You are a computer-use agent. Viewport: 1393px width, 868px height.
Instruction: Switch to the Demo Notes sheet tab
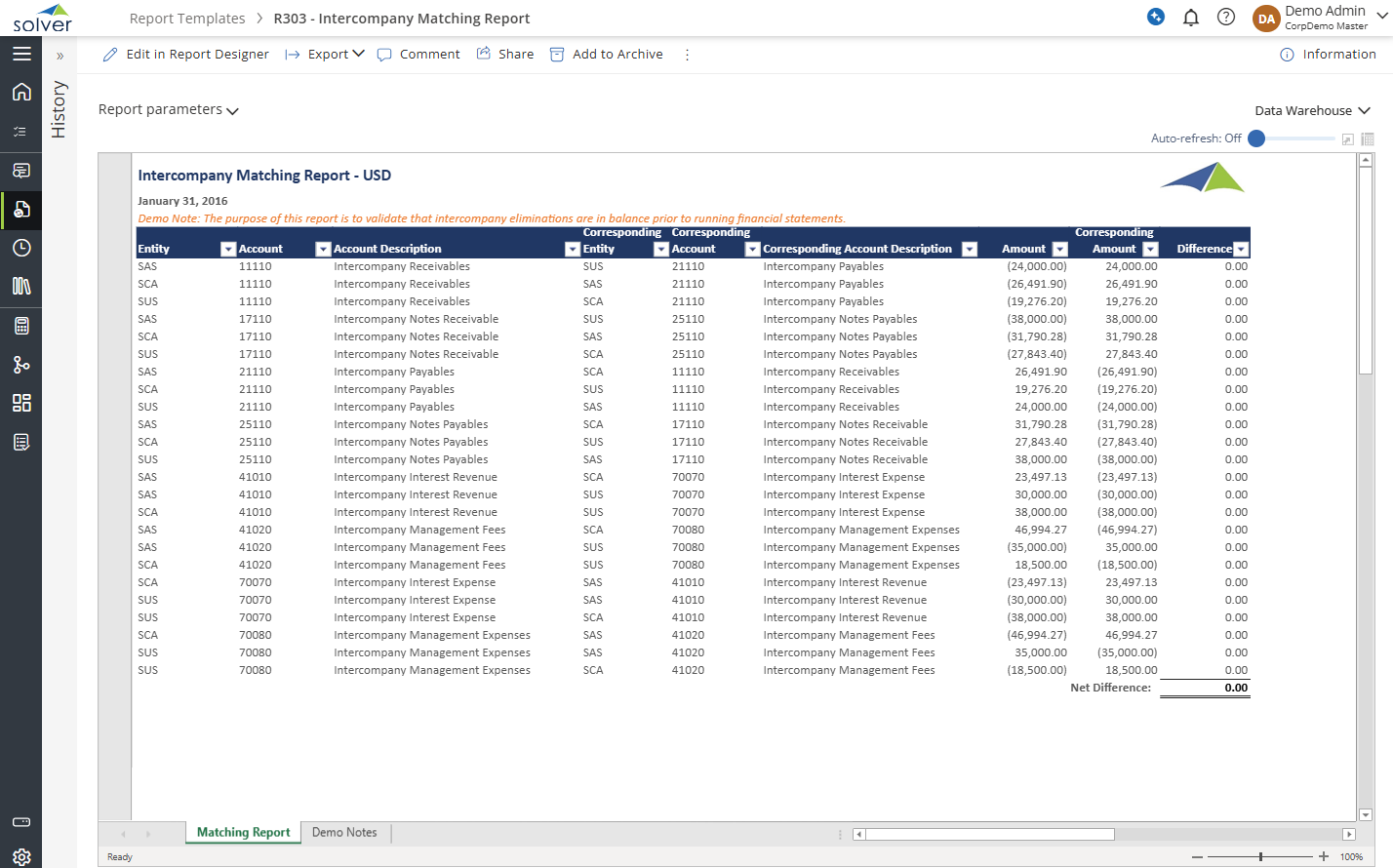tap(344, 833)
